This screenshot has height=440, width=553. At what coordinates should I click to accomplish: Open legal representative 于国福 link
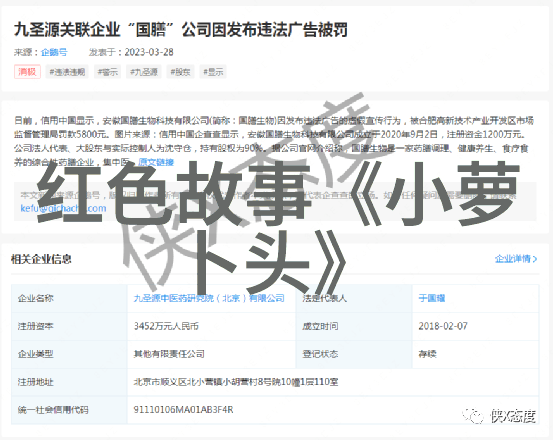432,298
